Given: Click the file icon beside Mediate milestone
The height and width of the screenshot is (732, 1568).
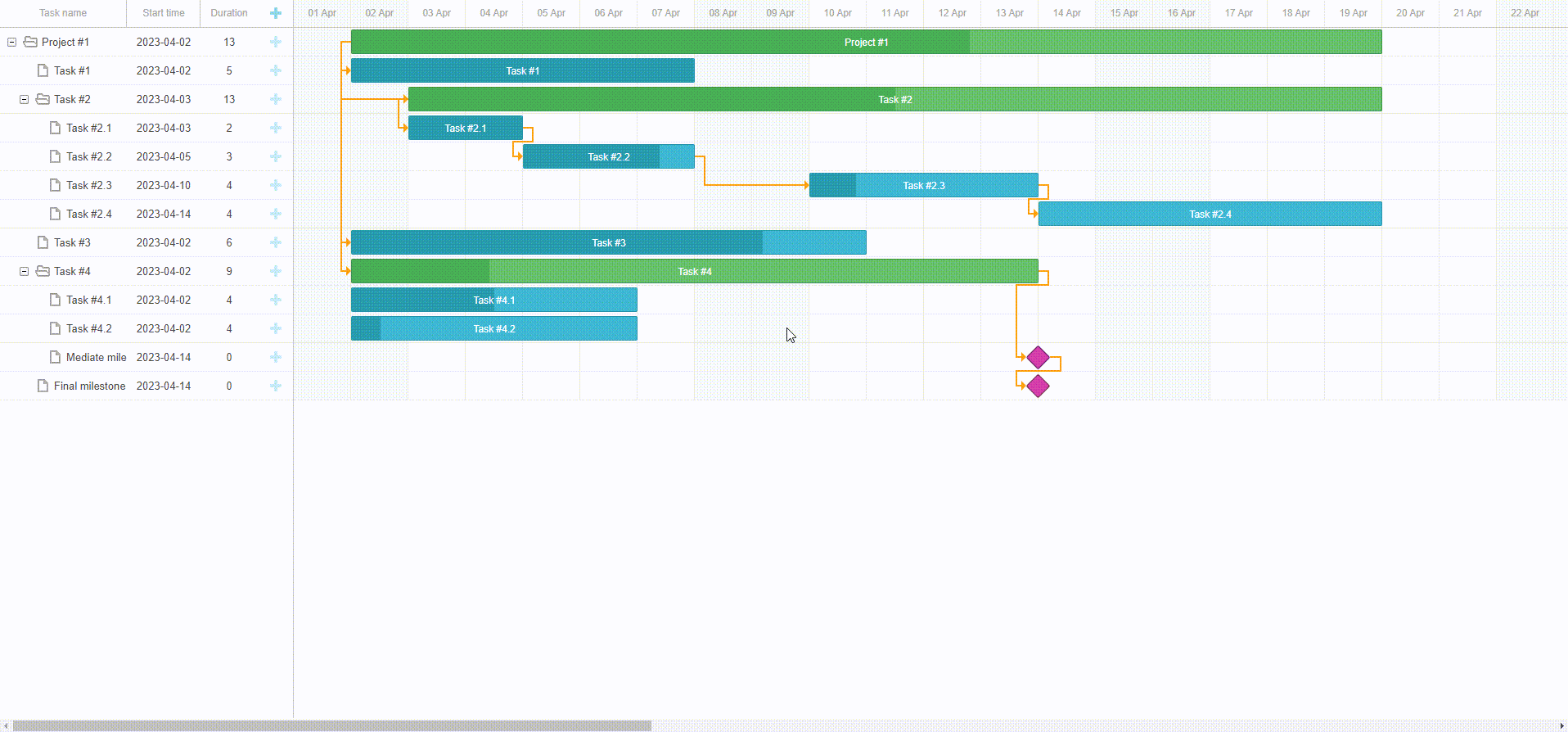Looking at the screenshot, I should tap(55, 357).
